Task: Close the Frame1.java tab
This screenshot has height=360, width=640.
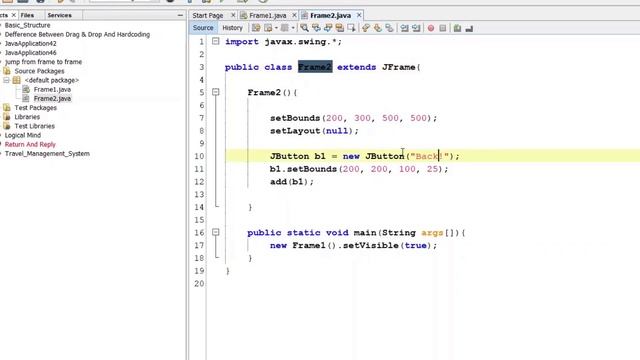Action: click(x=294, y=15)
